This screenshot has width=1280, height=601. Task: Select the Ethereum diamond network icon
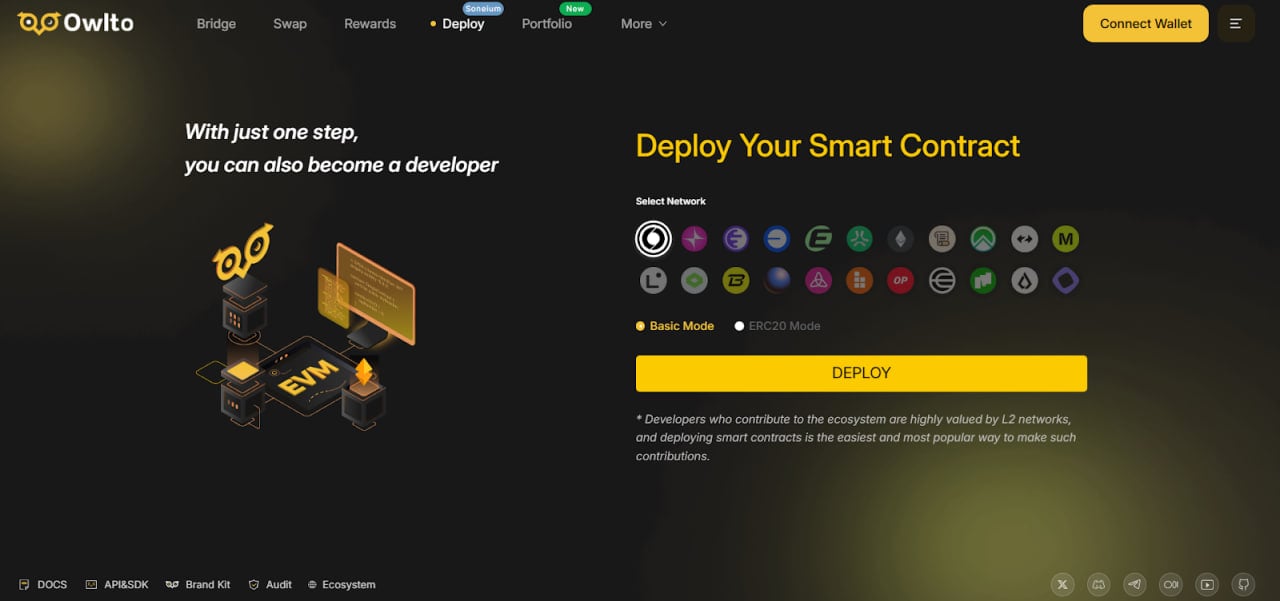901,239
